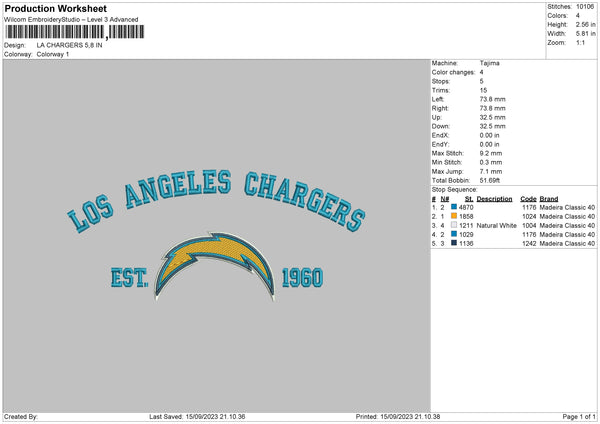
Task: Click the barcode under the header
Action: click(x=75, y=32)
